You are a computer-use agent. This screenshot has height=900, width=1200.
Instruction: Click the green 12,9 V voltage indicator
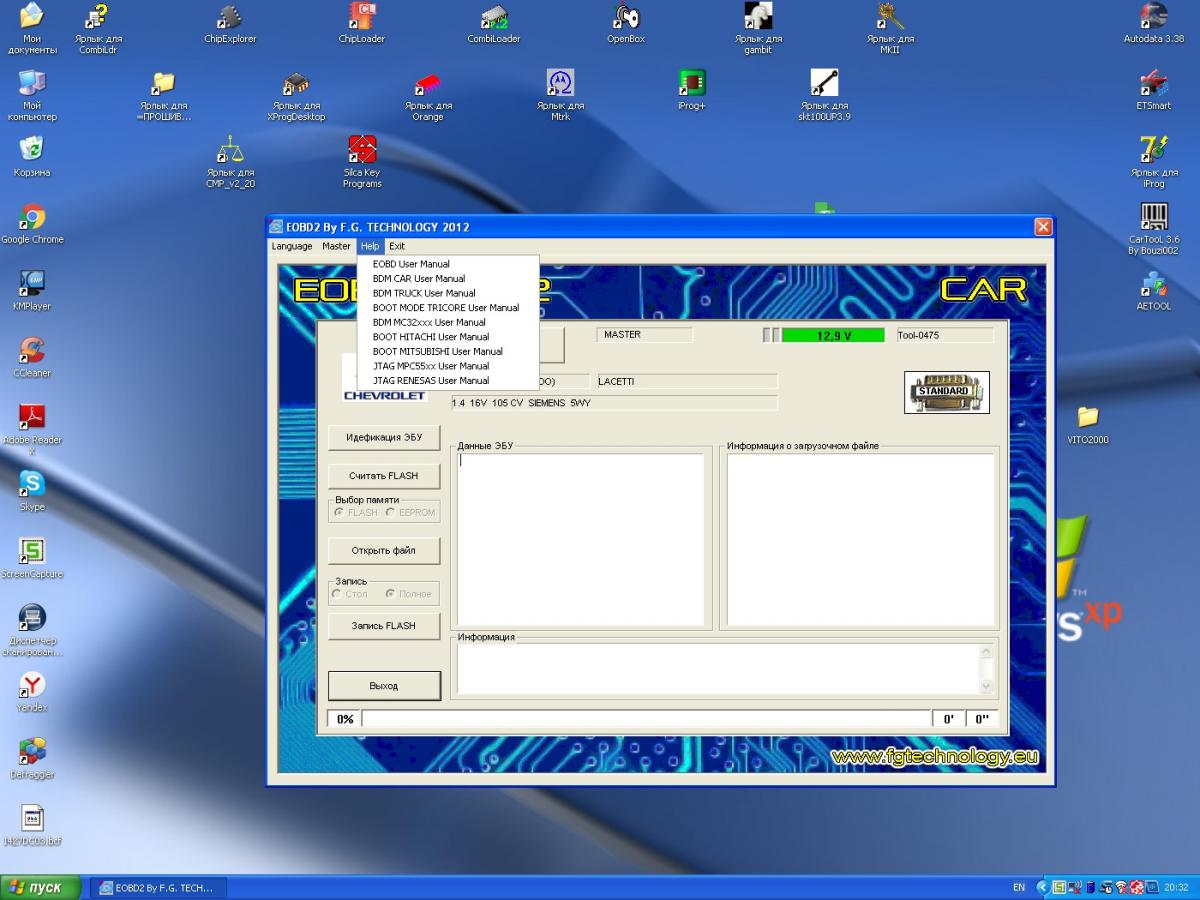pyautogui.click(x=833, y=335)
